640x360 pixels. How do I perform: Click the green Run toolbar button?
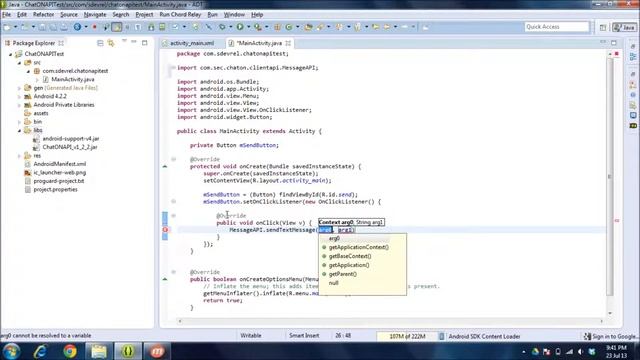point(240,27)
